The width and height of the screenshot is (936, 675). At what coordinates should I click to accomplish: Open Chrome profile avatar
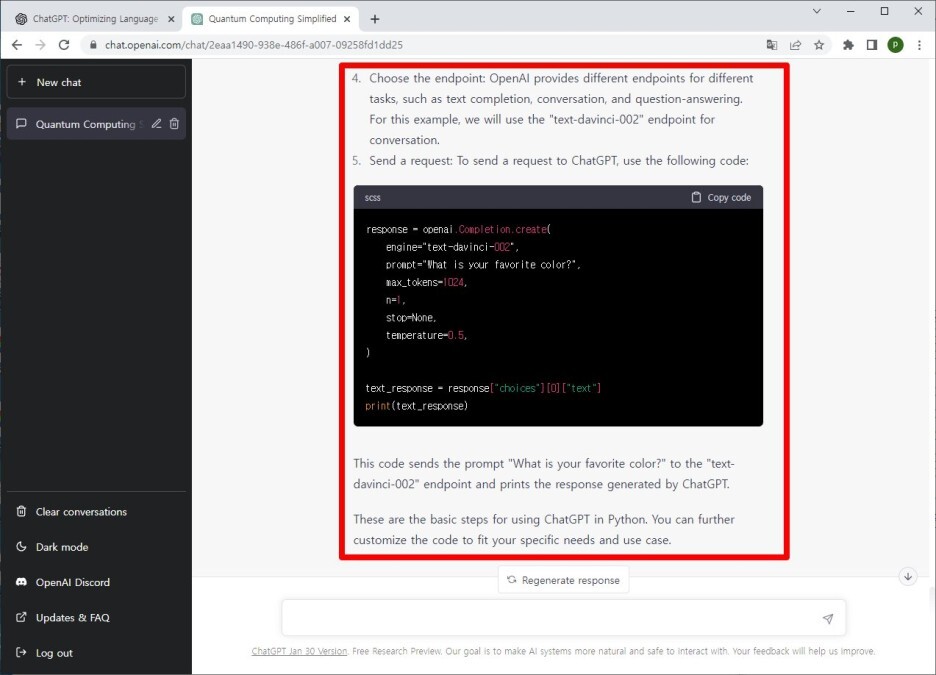895,45
